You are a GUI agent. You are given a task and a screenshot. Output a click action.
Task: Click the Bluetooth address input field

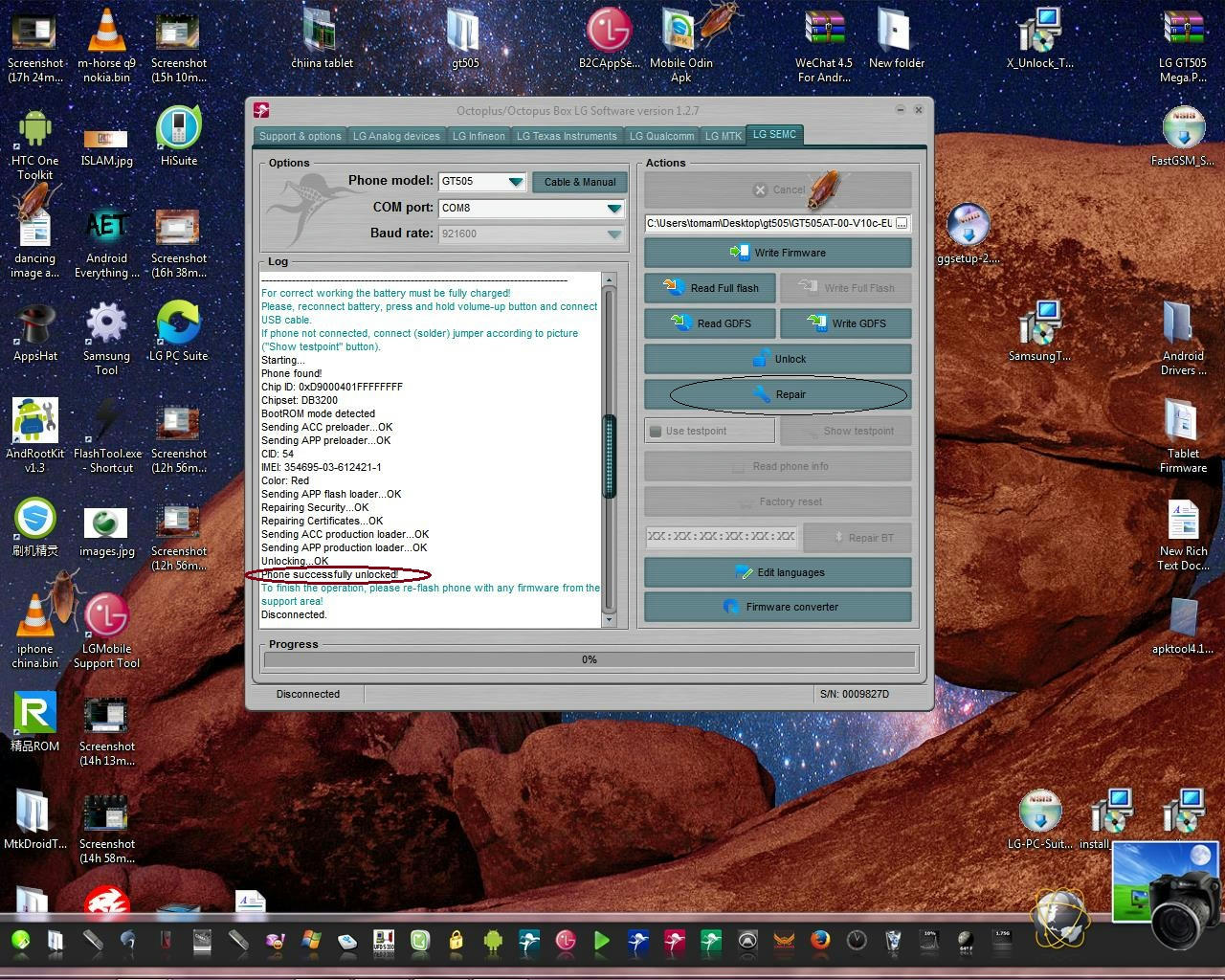click(722, 537)
